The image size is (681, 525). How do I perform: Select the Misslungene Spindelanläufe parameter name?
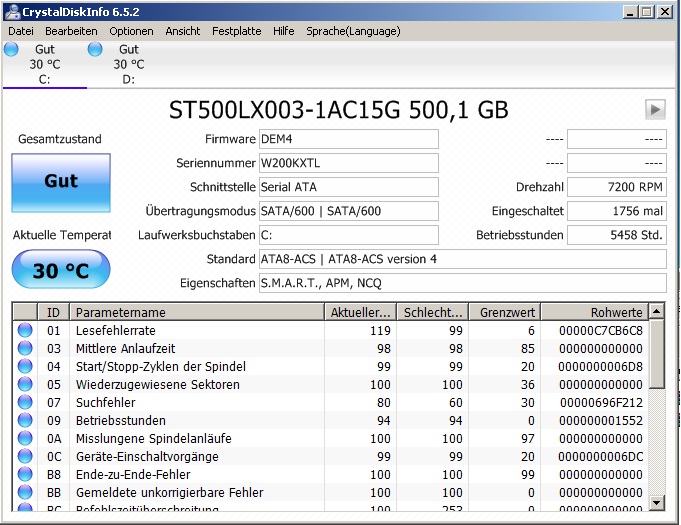tap(154, 439)
